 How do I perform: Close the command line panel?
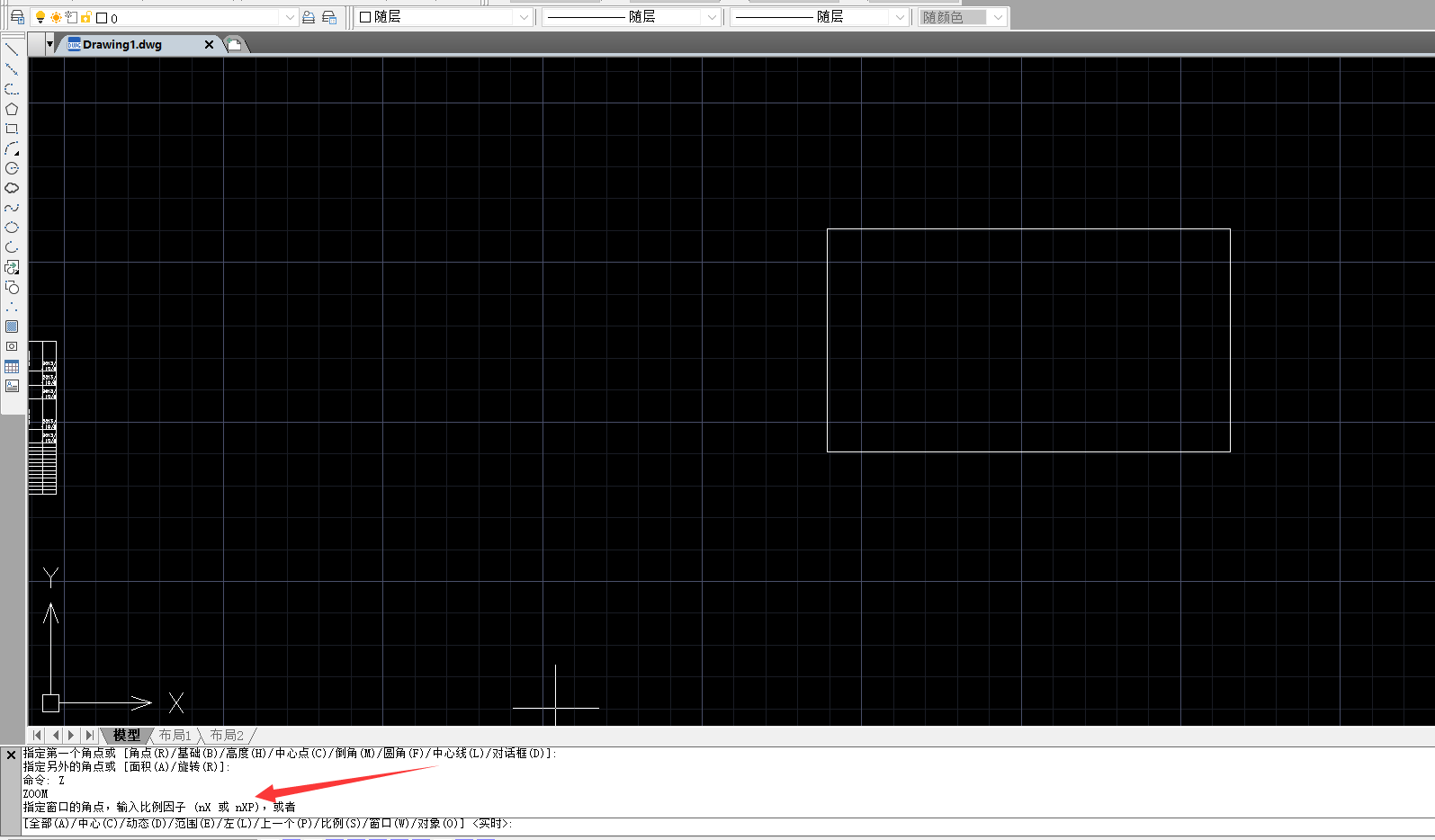(x=11, y=755)
